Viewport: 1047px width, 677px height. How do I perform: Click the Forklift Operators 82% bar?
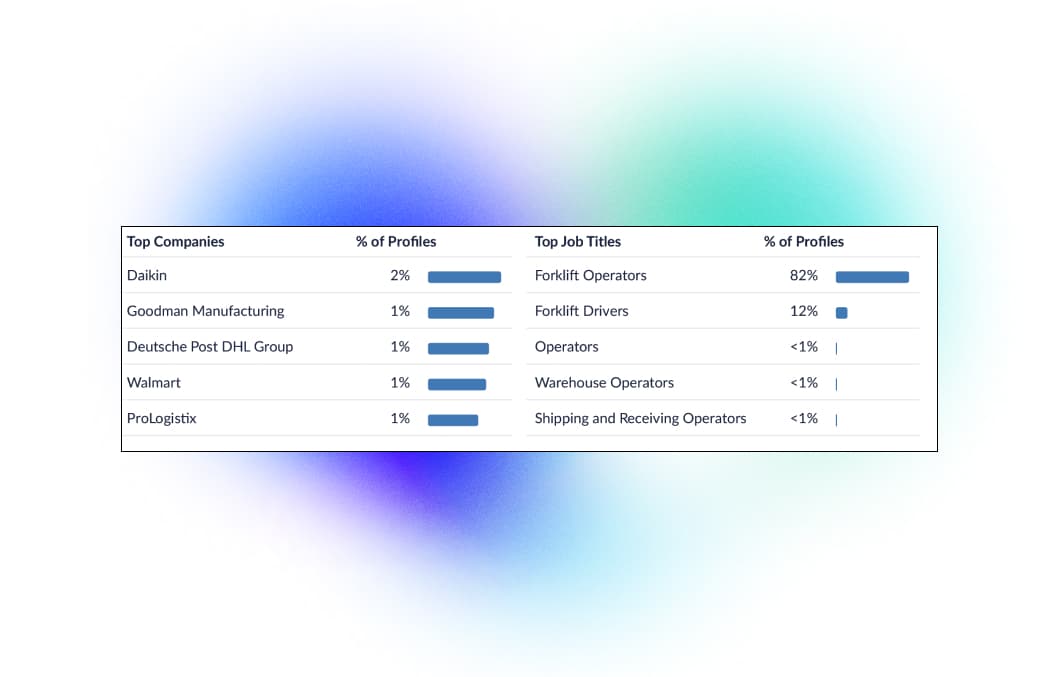coord(872,277)
